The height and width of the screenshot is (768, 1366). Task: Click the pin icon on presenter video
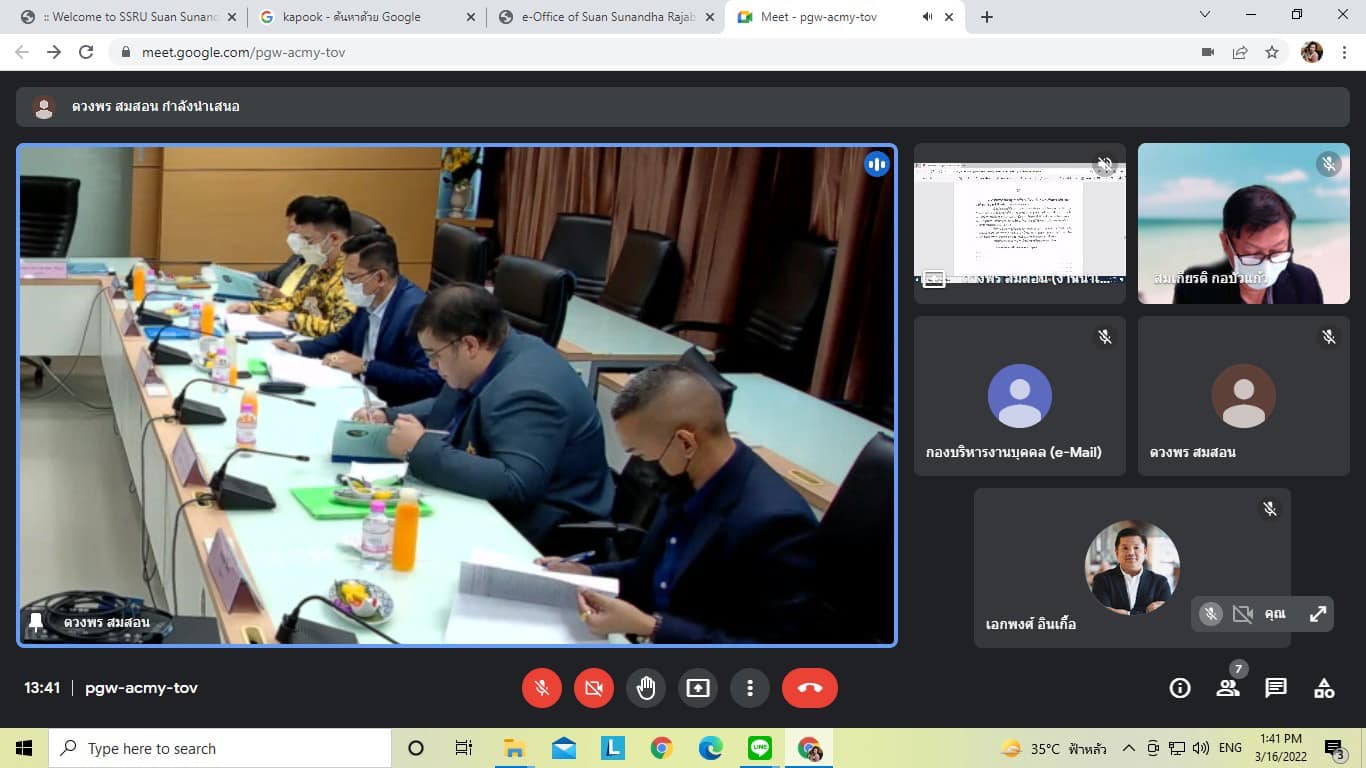pyautogui.click(x=36, y=622)
